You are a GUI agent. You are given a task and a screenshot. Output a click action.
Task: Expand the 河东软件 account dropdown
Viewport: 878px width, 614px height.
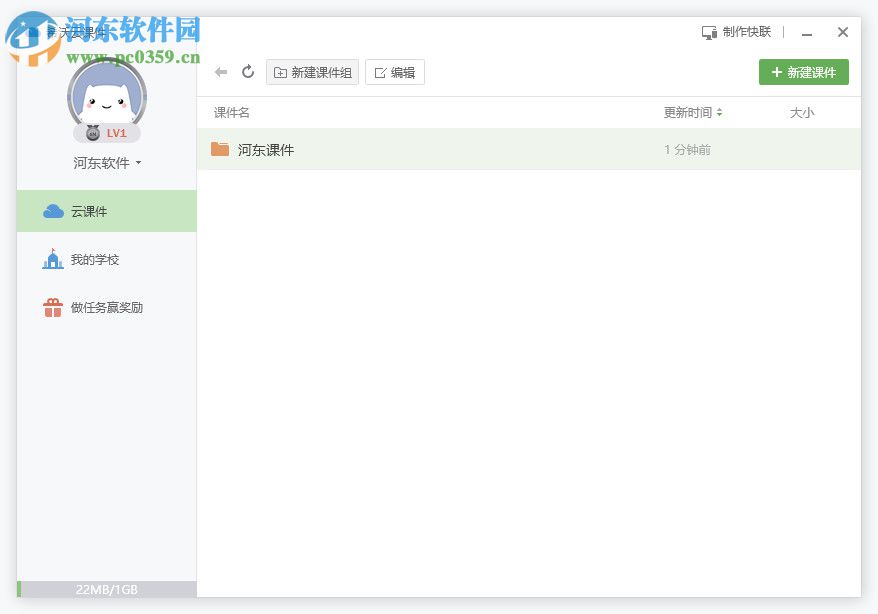[x=106, y=162]
